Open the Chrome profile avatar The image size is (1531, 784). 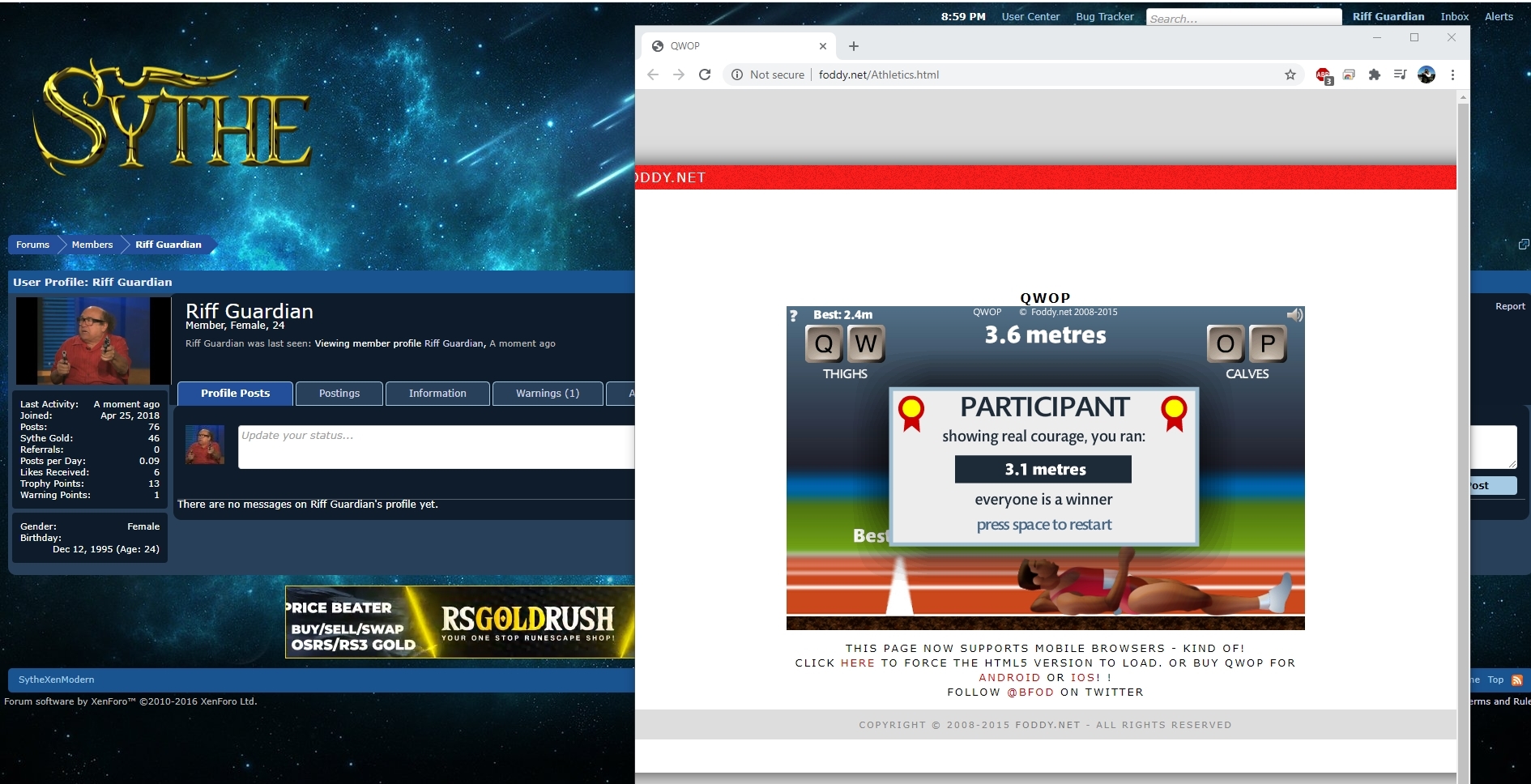click(1427, 75)
